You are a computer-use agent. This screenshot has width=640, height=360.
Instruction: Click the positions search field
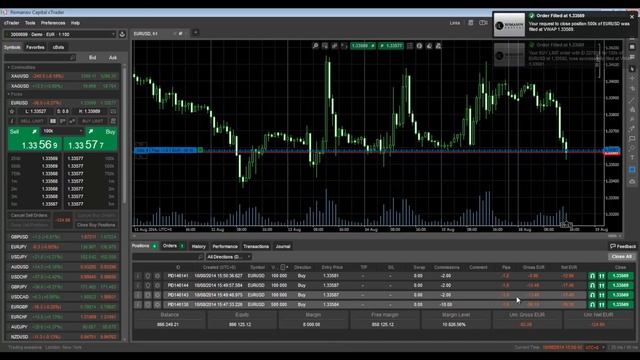point(168,257)
